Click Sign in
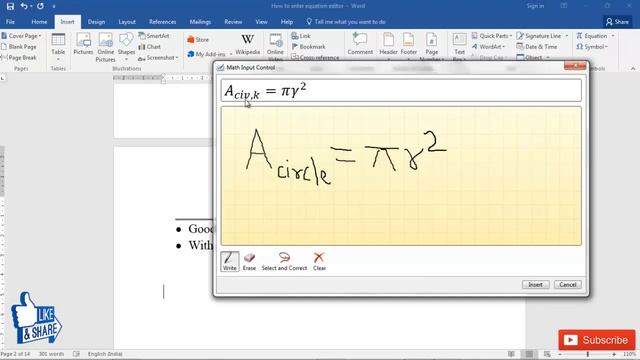 (x=535, y=6)
